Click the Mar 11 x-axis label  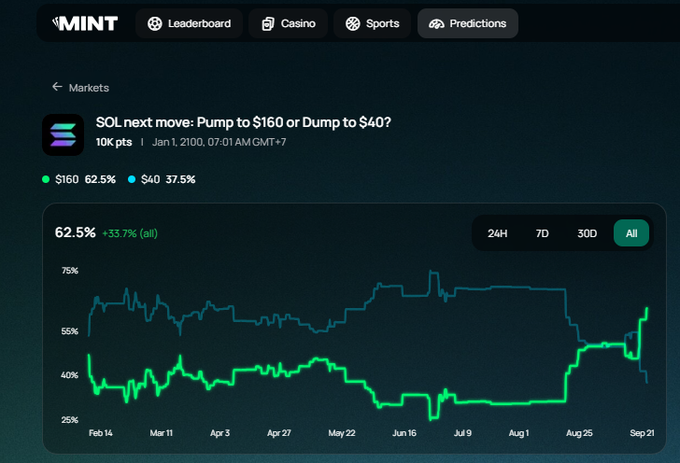point(161,433)
